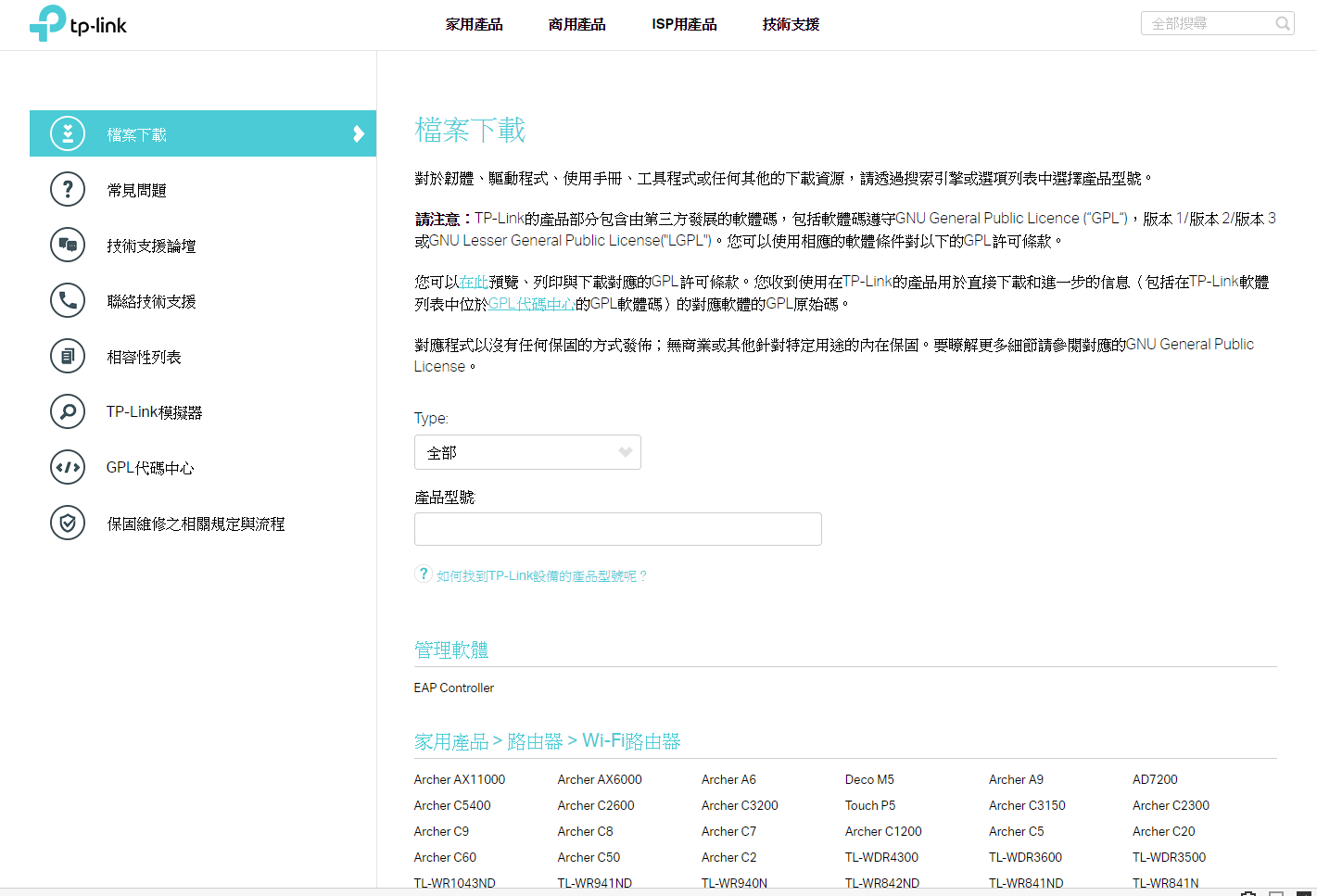Click the GPL代碼中心 hyperlink in the paragraph
Screen dimensions: 1317x896
[532, 304]
